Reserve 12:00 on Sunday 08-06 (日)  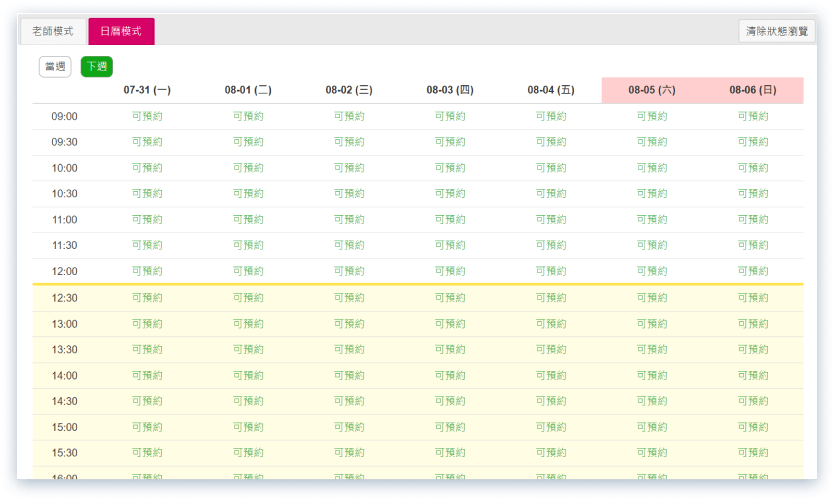[753, 271]
